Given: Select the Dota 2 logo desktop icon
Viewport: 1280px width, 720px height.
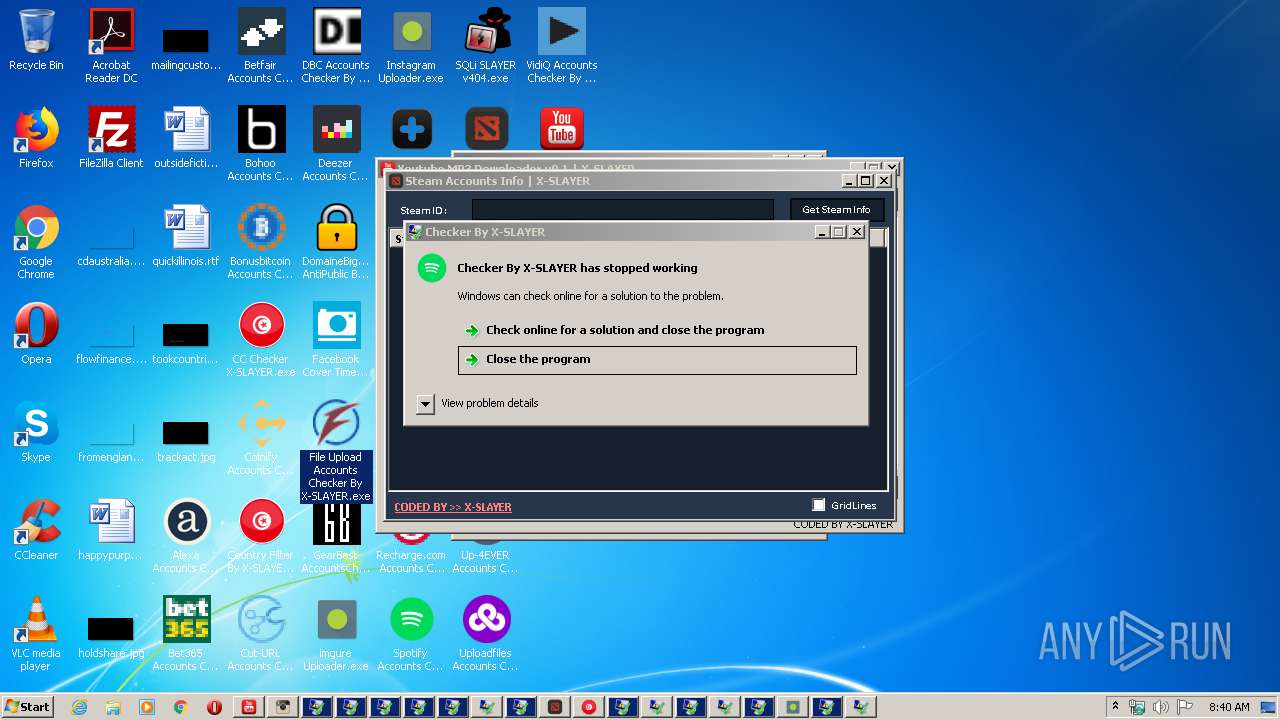Looking at the screenshot, I should pyautogui.click(x=486, y=129).
